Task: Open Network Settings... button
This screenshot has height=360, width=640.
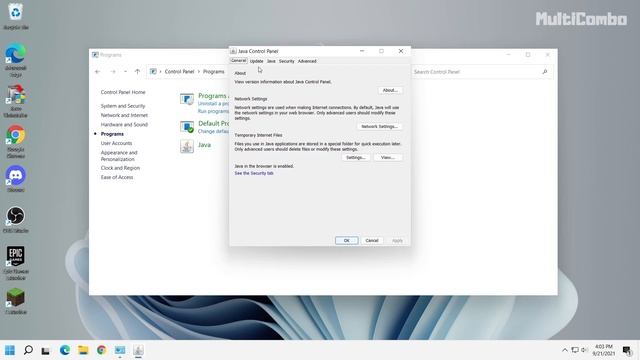Action: click(x=379, y=127)
